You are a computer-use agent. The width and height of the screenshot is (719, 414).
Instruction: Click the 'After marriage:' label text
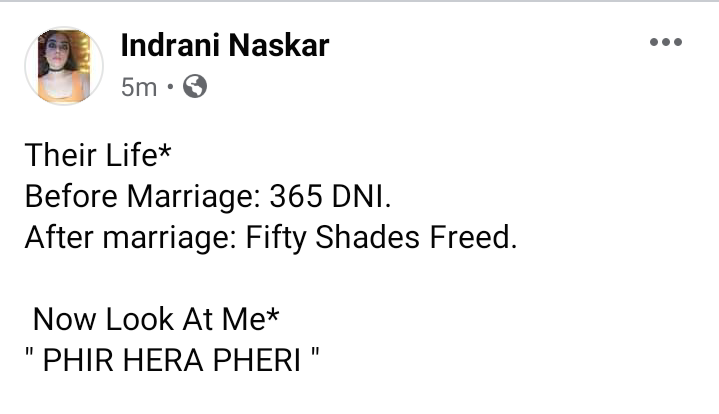coord(131,237)
